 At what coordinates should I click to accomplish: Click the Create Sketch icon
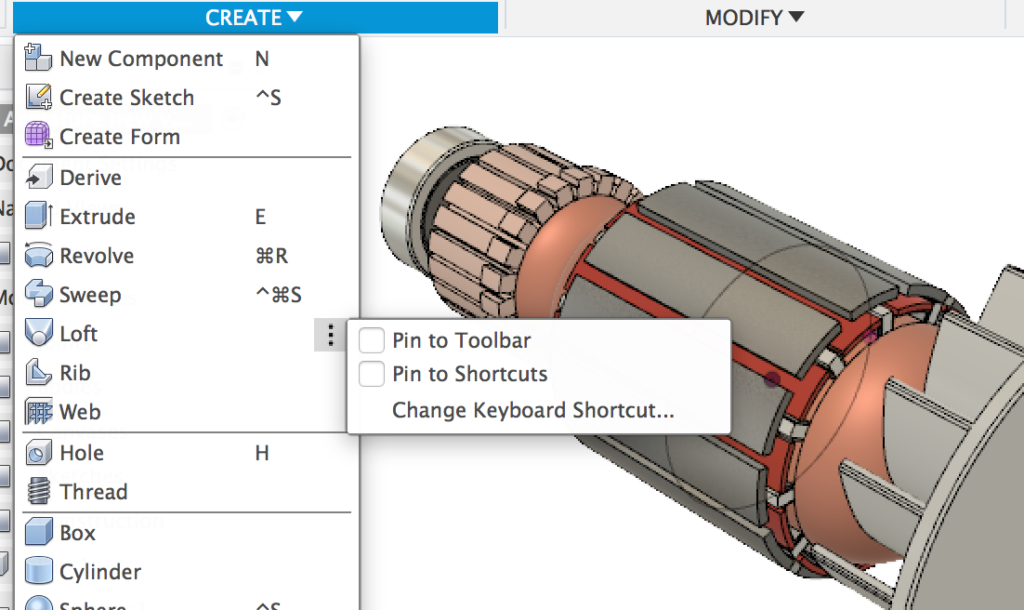coord(37,97)
